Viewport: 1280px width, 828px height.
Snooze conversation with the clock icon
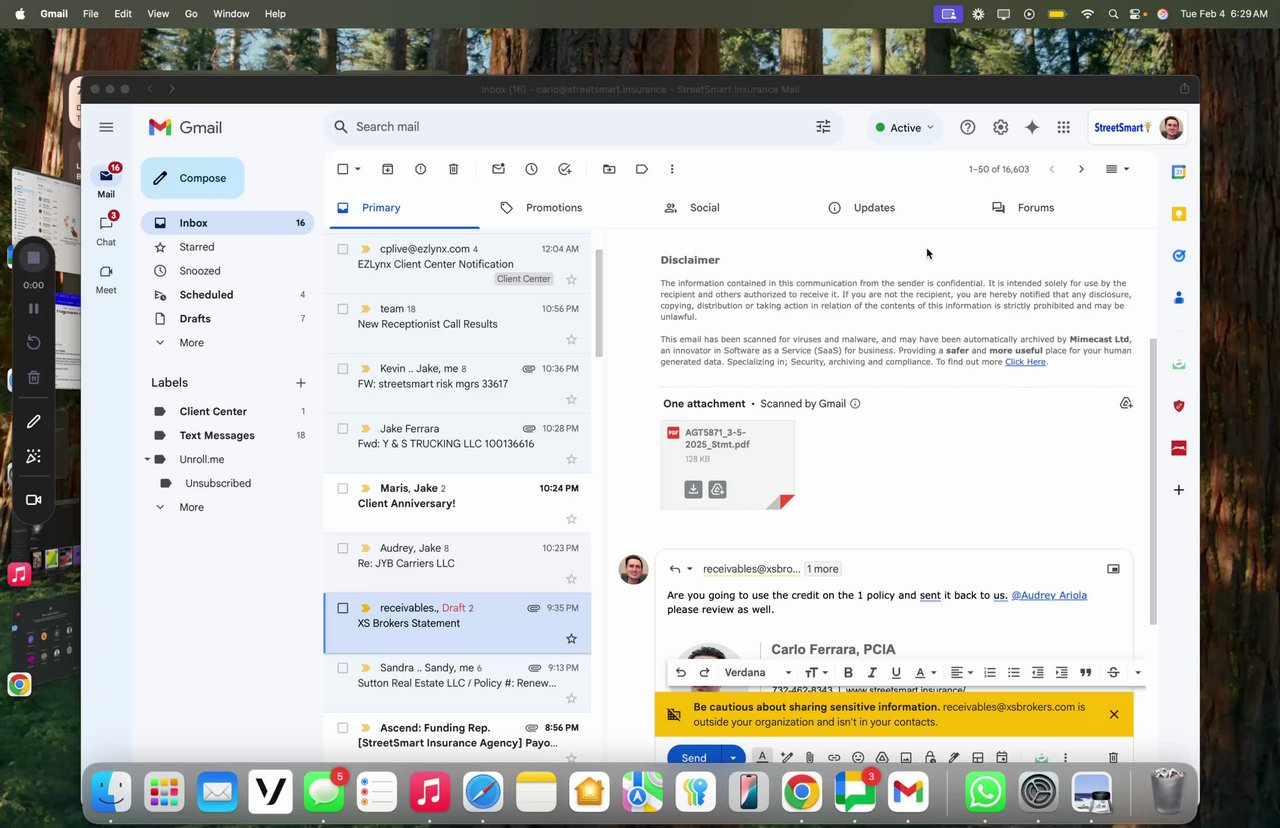531,169
